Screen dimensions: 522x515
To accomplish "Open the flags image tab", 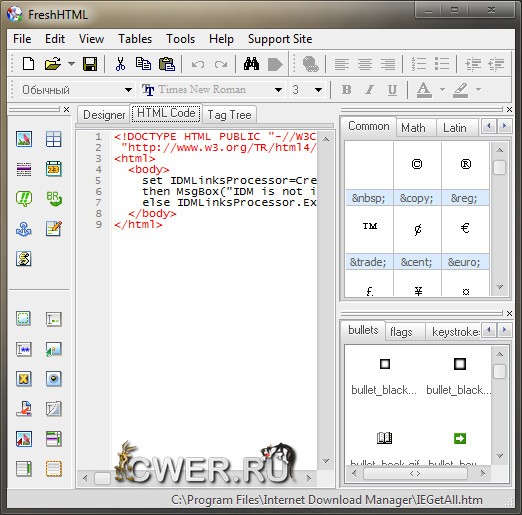I will click(401, 332).
